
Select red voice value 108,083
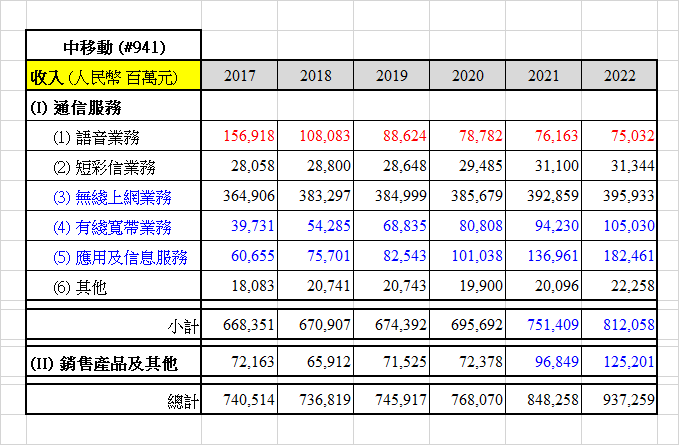[325, 136]
